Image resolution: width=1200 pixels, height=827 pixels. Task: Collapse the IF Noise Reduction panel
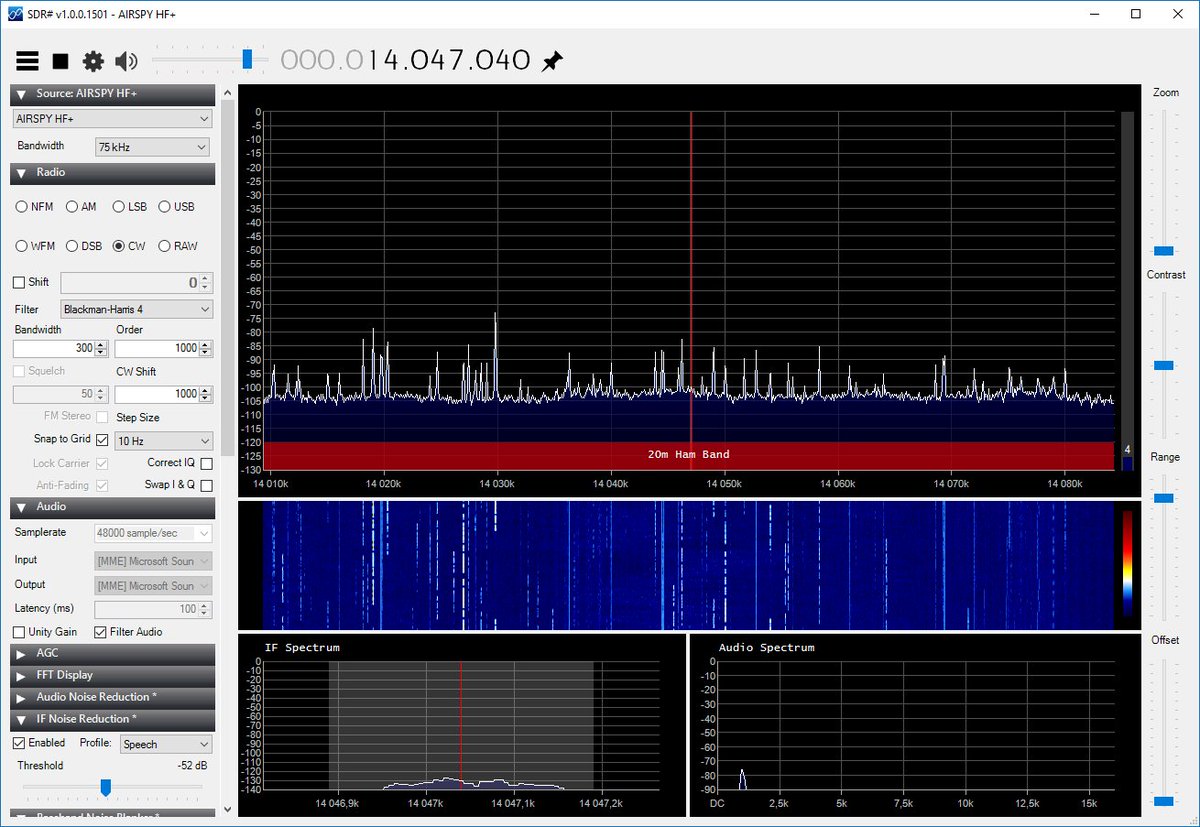coord(113,719)
